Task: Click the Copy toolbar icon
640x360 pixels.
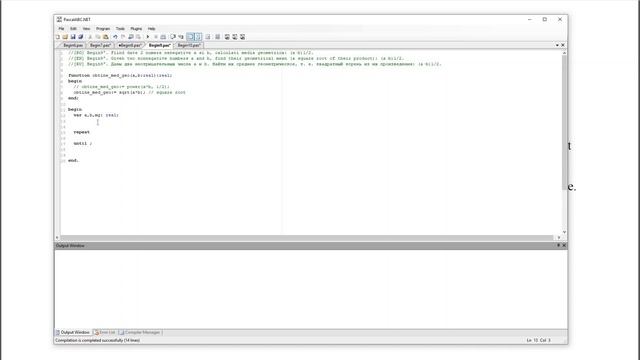Action: point(98,37)
